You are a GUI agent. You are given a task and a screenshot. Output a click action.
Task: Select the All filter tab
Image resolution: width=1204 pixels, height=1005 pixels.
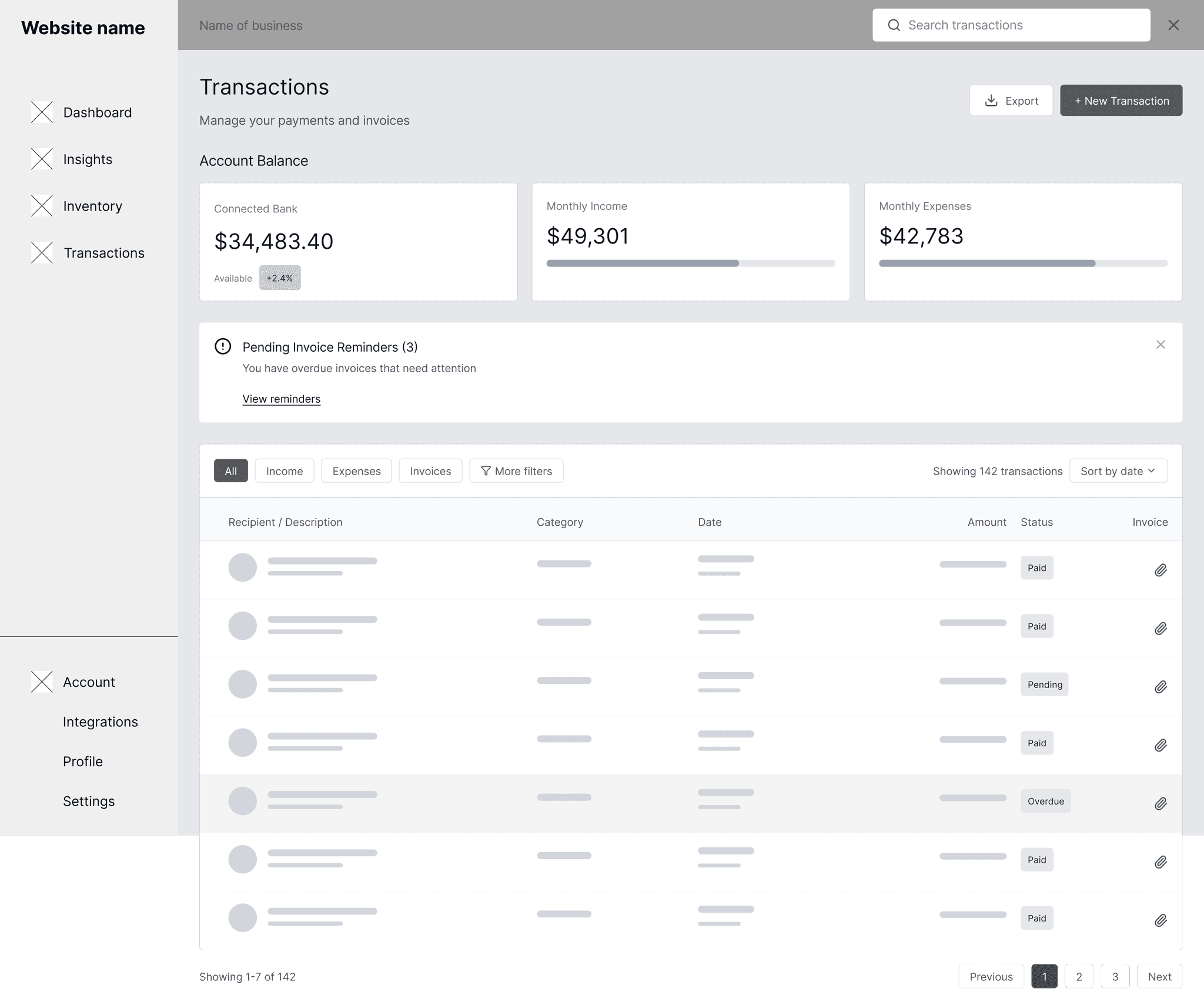coord(231,471)
